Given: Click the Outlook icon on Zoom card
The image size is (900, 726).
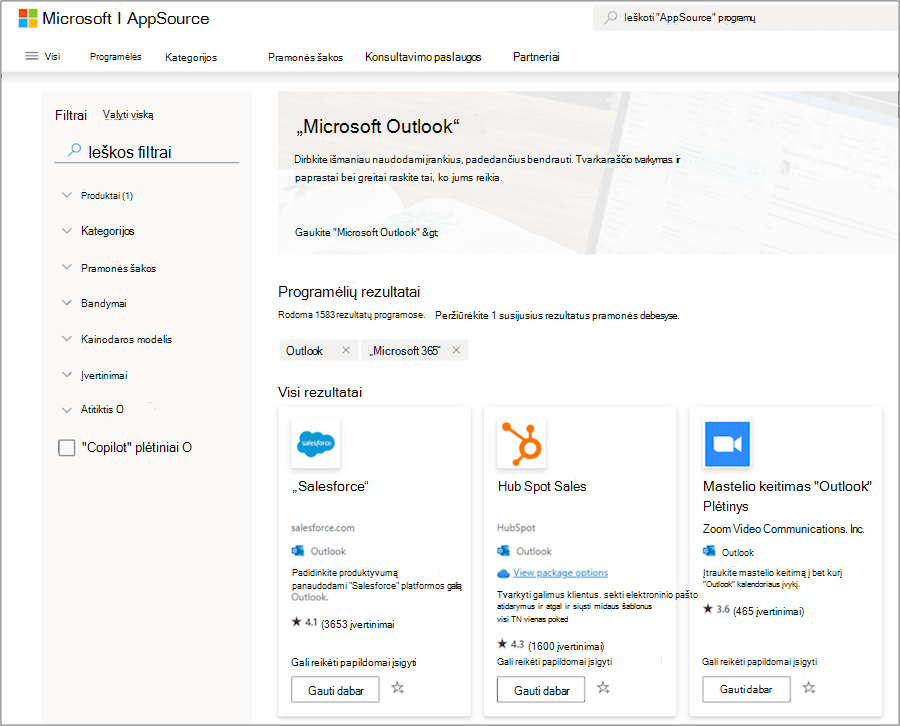Looking at the screenshot, I should coord(709,551).
